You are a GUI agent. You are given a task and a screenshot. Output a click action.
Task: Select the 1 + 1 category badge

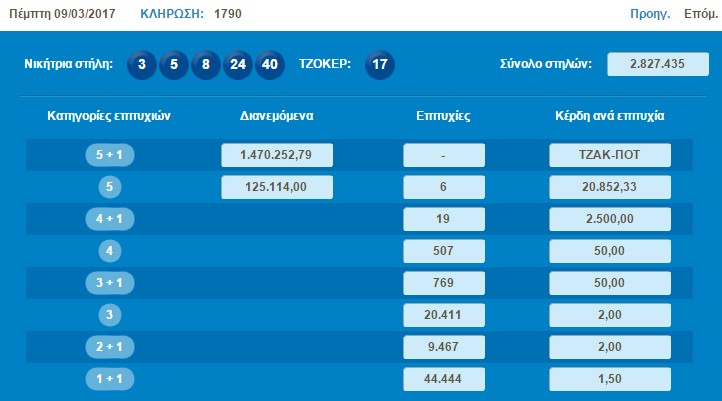(x=111, y=380)
